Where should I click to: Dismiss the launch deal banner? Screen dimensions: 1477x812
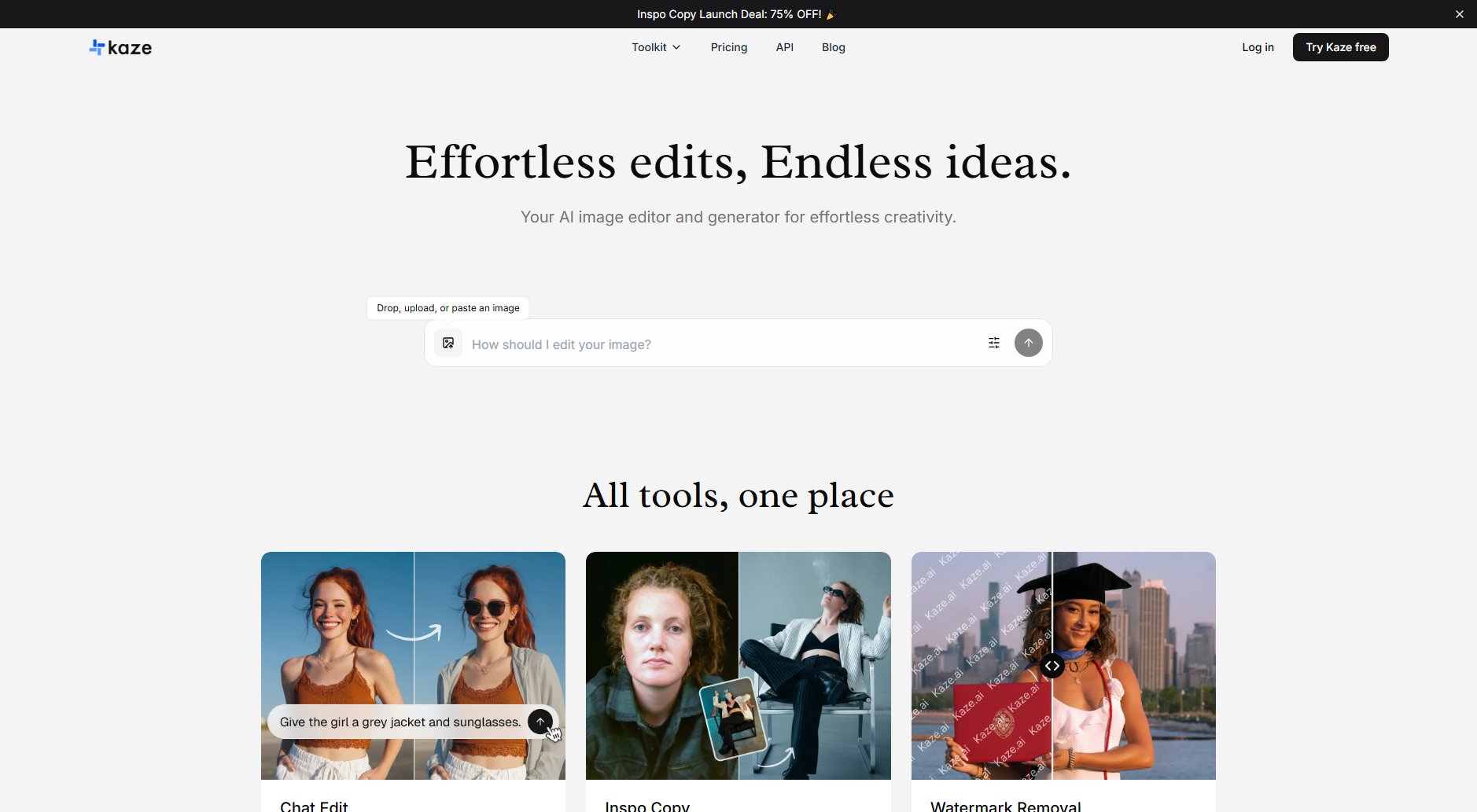coord(1460,14)
